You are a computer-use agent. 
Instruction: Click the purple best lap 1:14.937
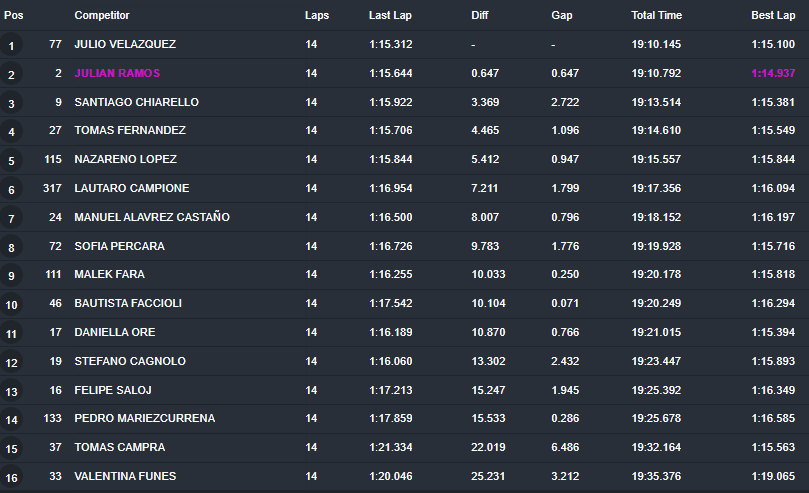click(x=773, y=73)
